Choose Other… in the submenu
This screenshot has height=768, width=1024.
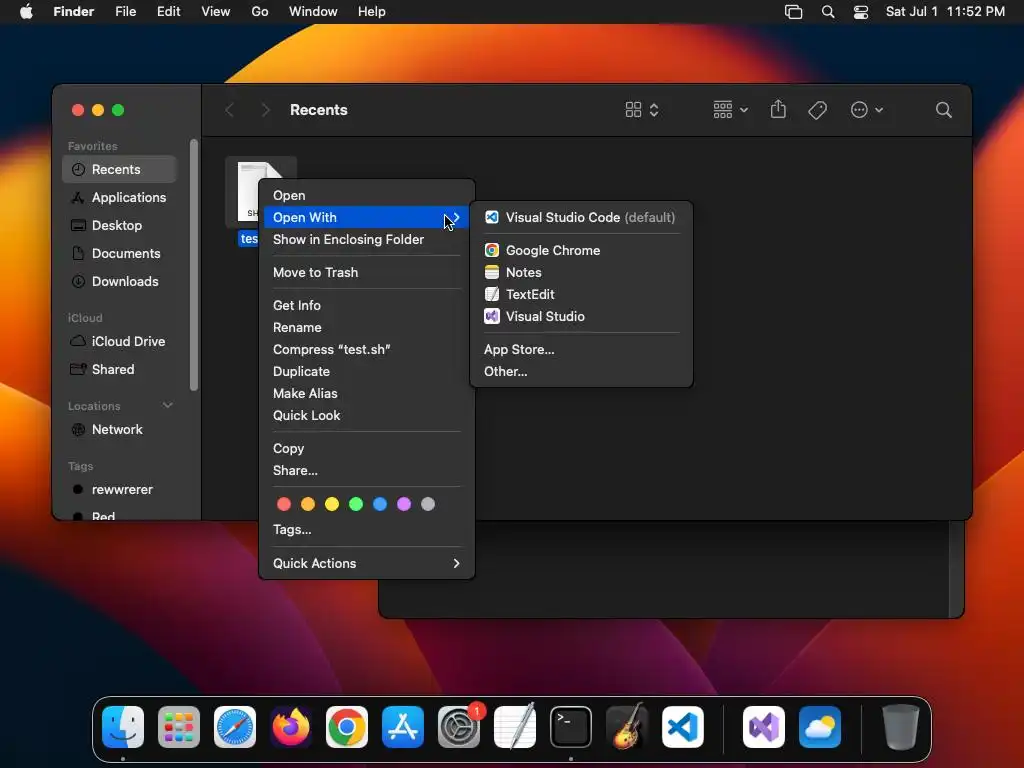(x=581, y=372)
